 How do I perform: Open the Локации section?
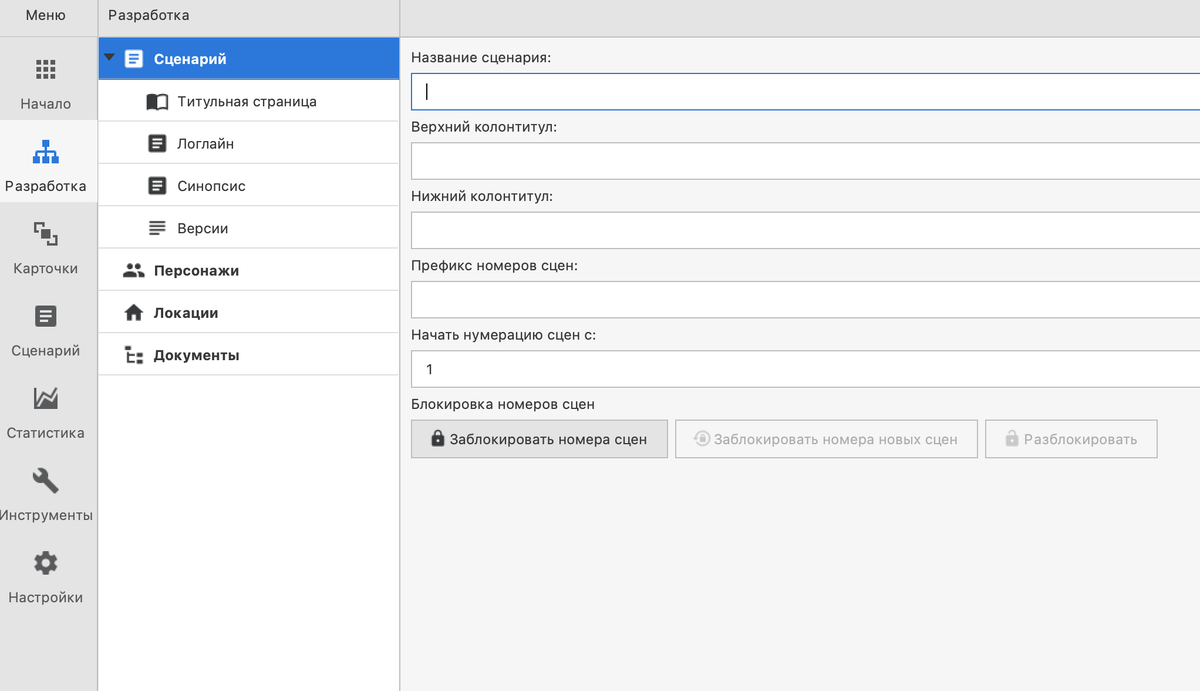185,313
